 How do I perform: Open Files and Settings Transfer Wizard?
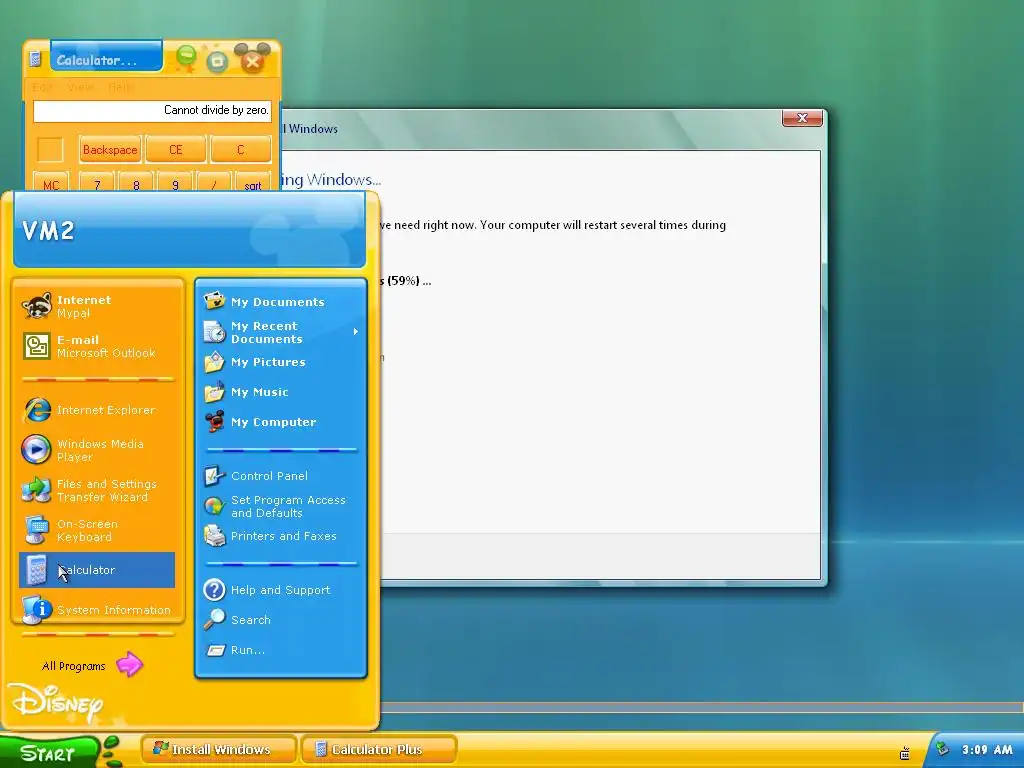pyautogui.click(x=97, y=490)
